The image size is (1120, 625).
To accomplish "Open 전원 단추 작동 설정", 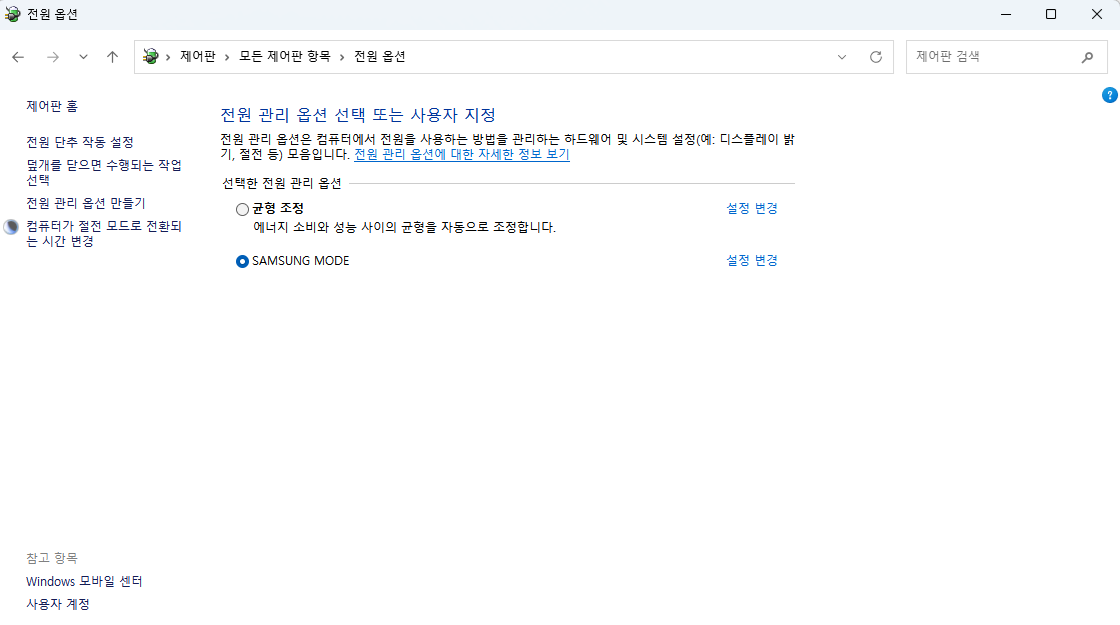I will 80,142.
